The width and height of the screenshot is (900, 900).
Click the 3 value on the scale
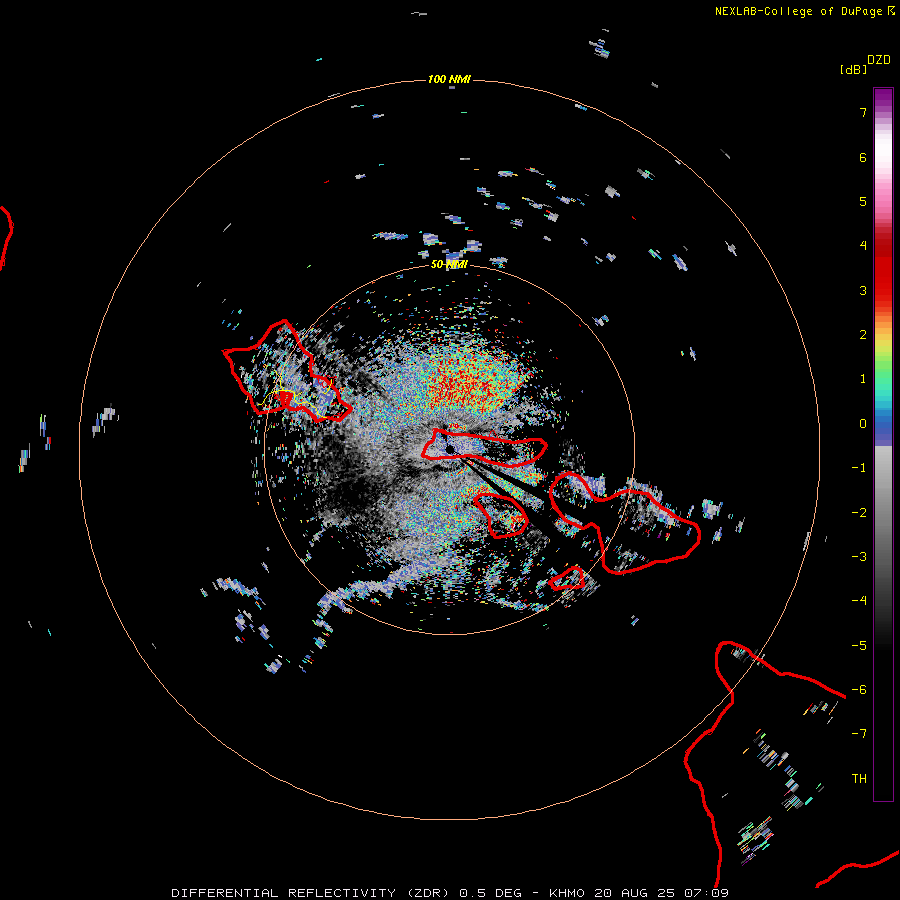(x=863, y=290)
